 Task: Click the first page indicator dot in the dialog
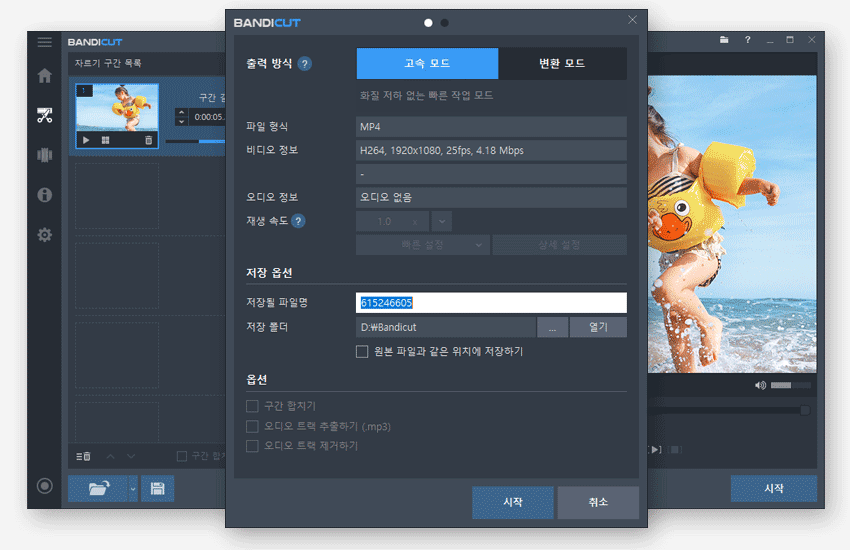[x=428, y=23]
